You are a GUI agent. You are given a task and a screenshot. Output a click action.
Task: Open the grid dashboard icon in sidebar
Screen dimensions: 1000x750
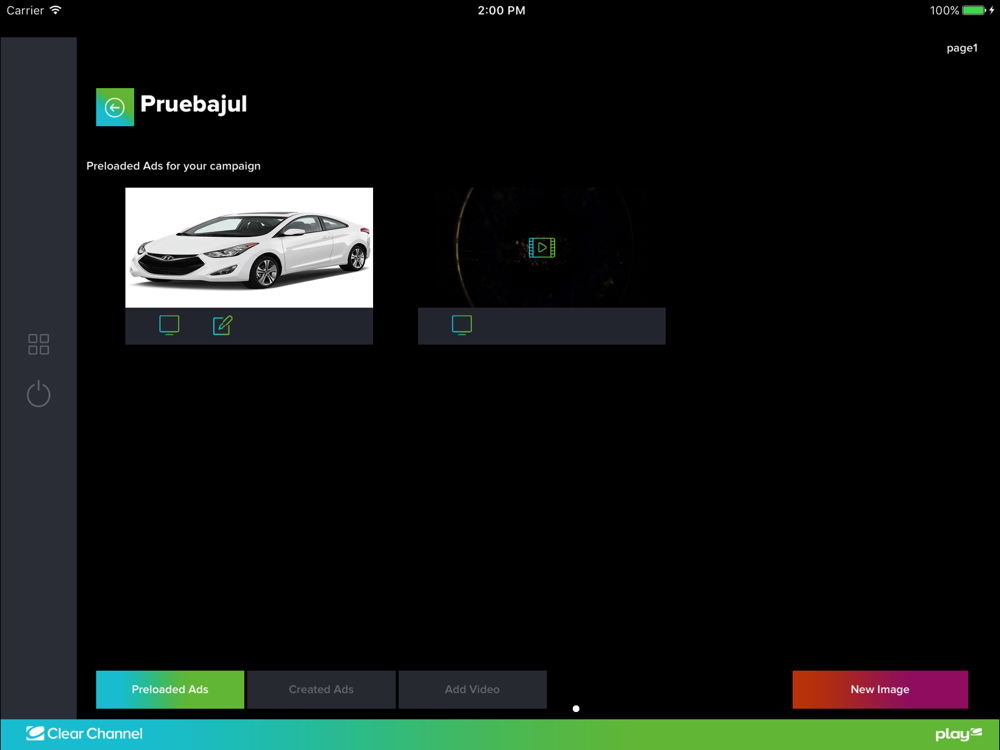[38, 344]
